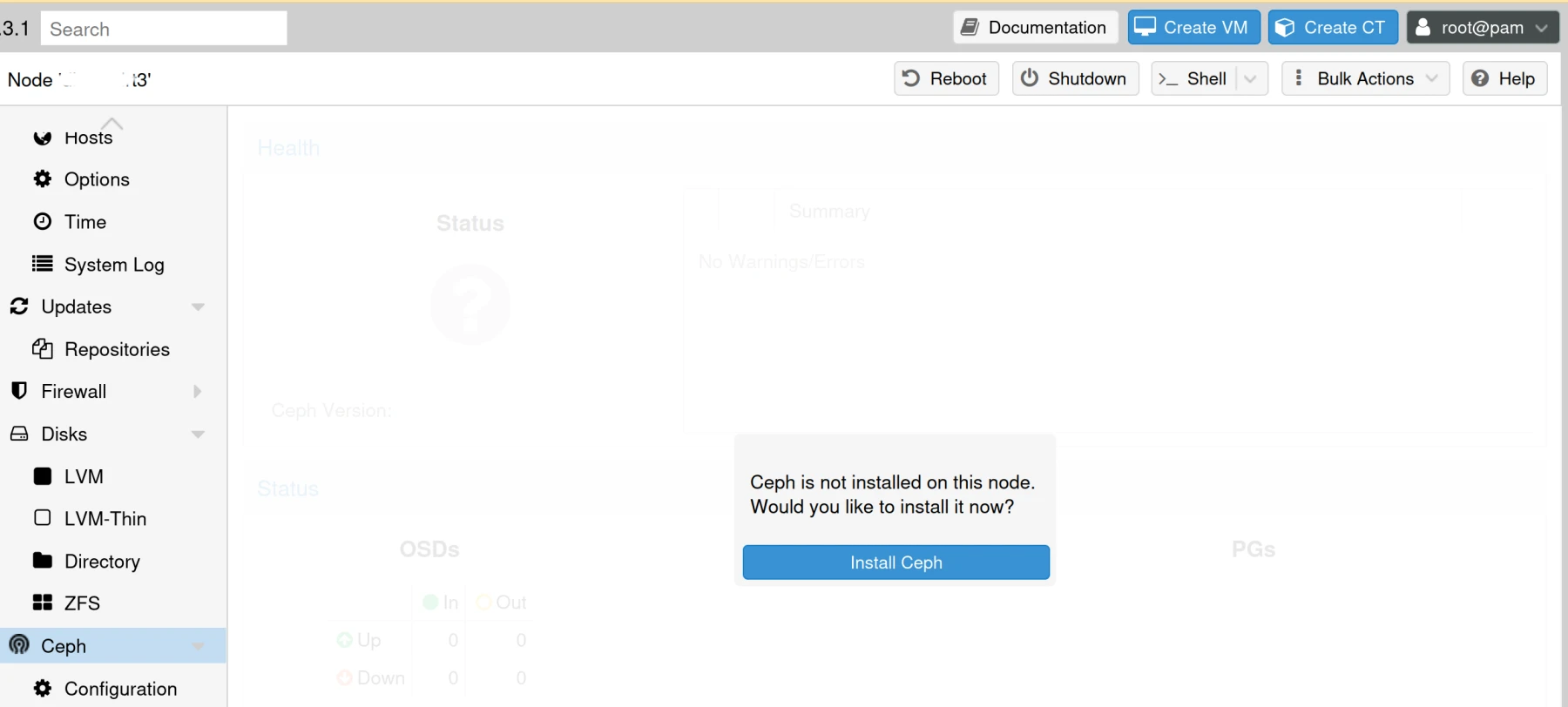This screenshot has height=707, width=1568.
Task: Click the Install Ceph button
Action: 896,562
